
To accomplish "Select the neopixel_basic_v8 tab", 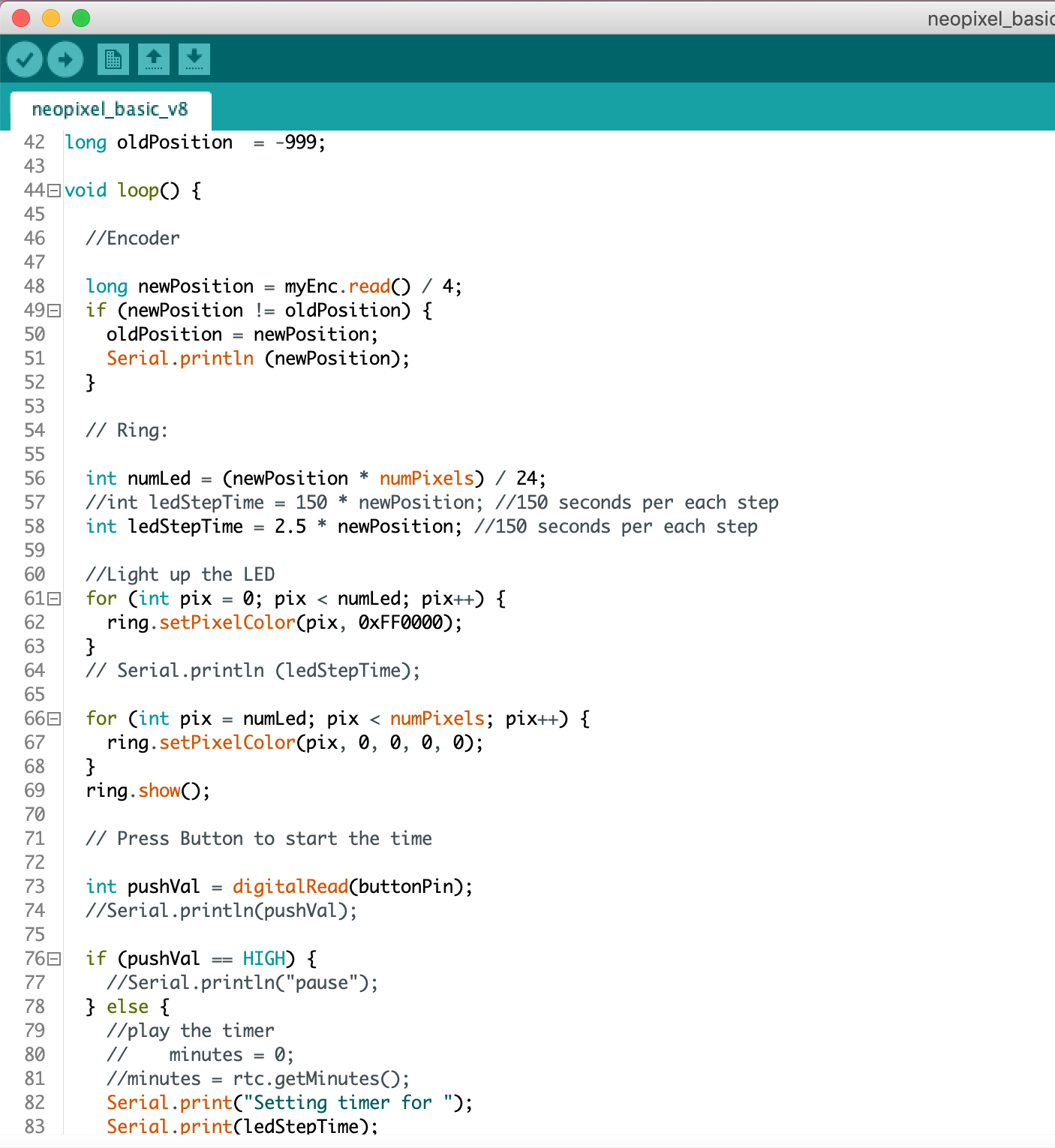I will click(110, 110).
